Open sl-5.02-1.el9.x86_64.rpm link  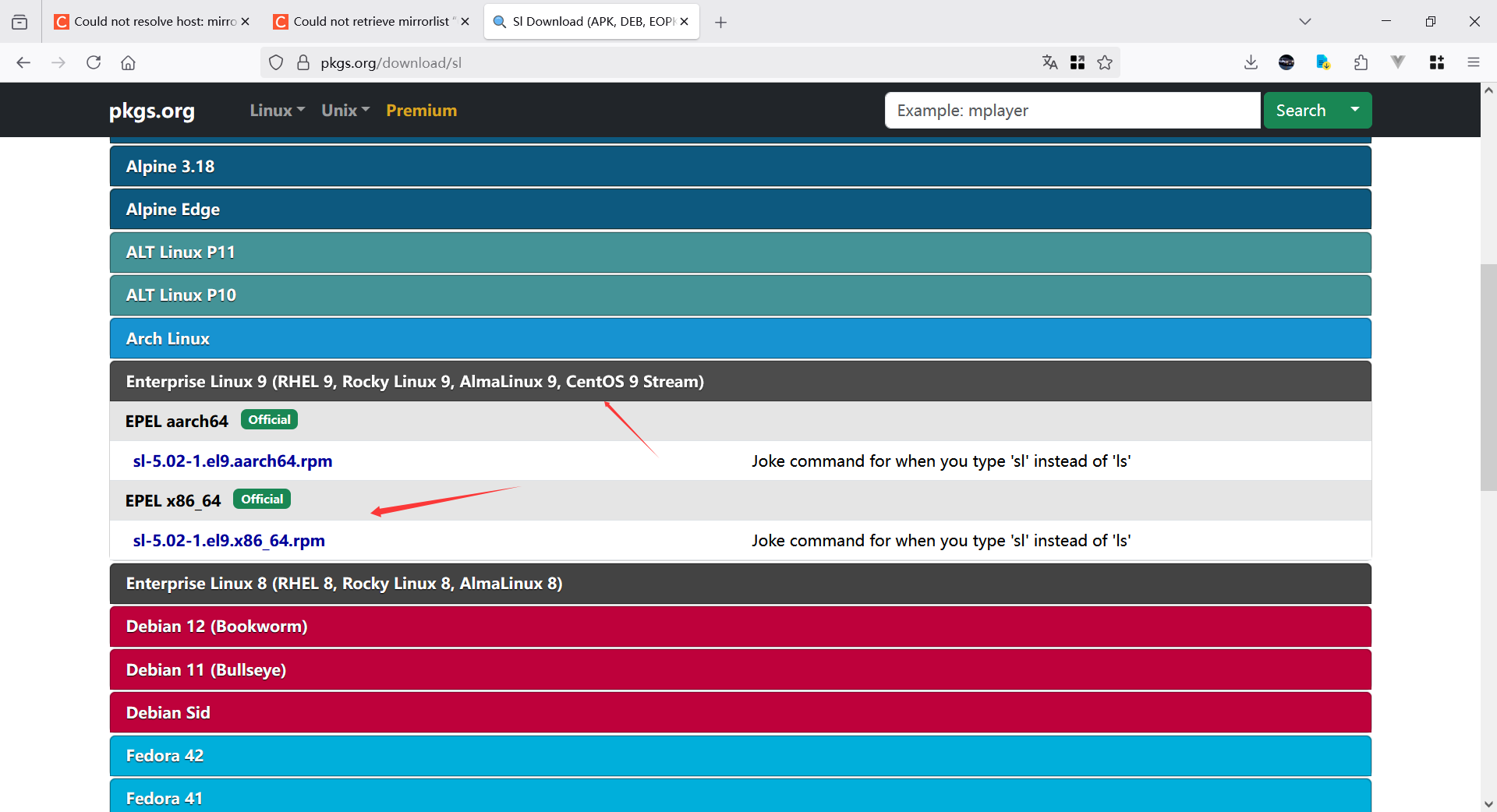[228, 541]
